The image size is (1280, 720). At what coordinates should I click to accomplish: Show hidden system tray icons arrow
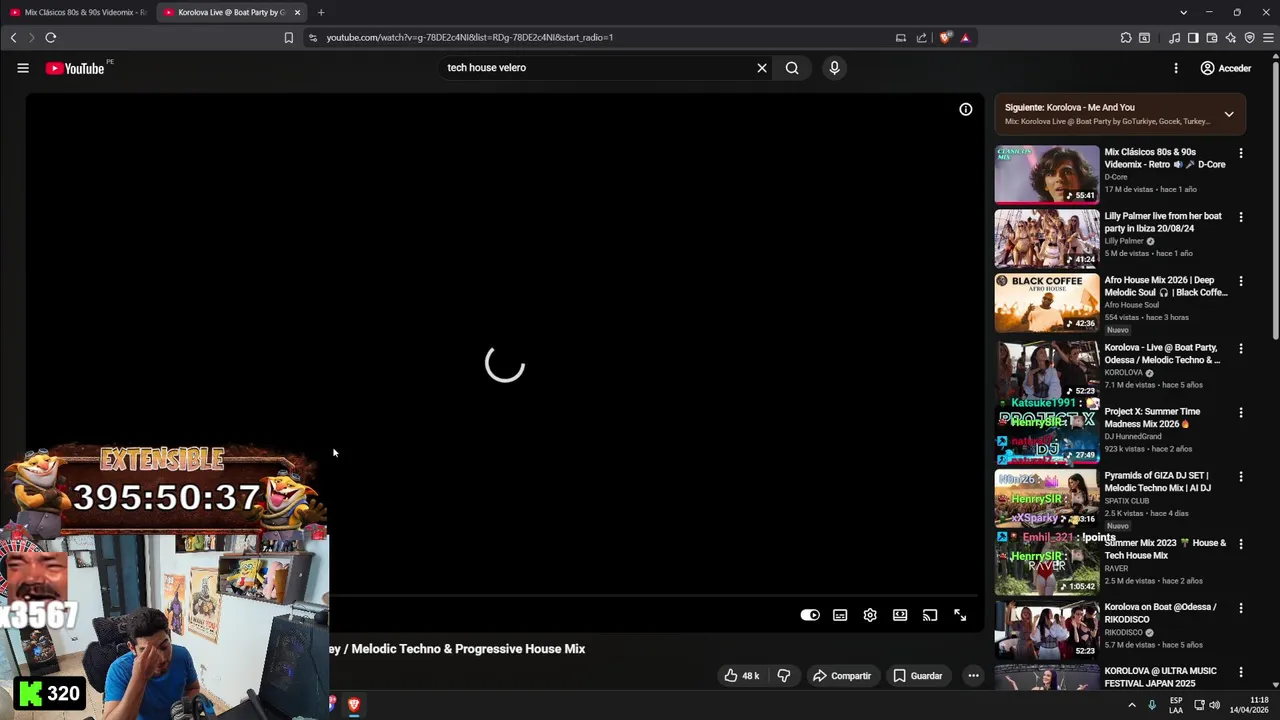1132,705
